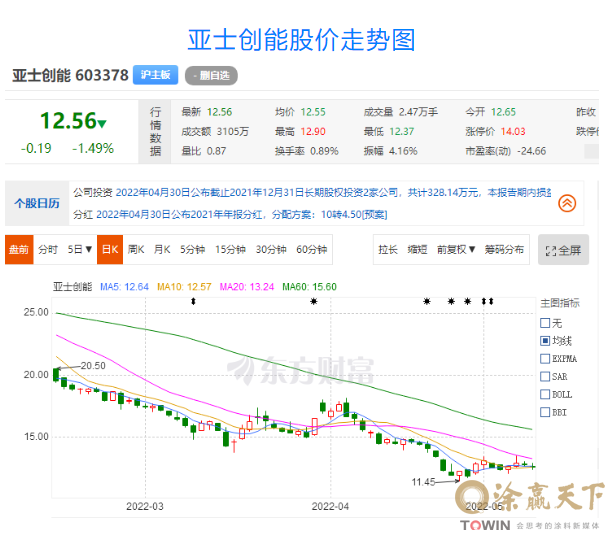The height and width of the screenshot is (535, 610).
Task: Click the 2022-03 date axis label
Action: (x=145, y=507)
